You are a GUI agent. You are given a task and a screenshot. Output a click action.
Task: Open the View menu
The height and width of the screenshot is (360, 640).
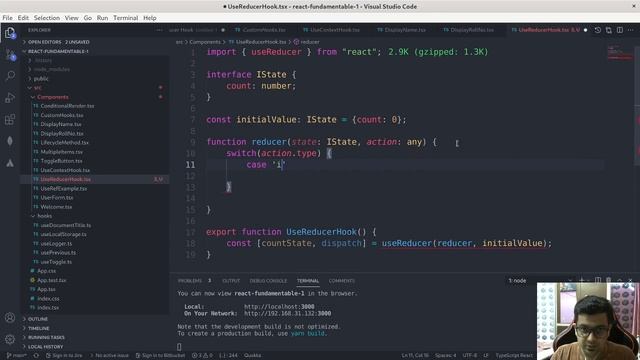(x=71, y=18)
